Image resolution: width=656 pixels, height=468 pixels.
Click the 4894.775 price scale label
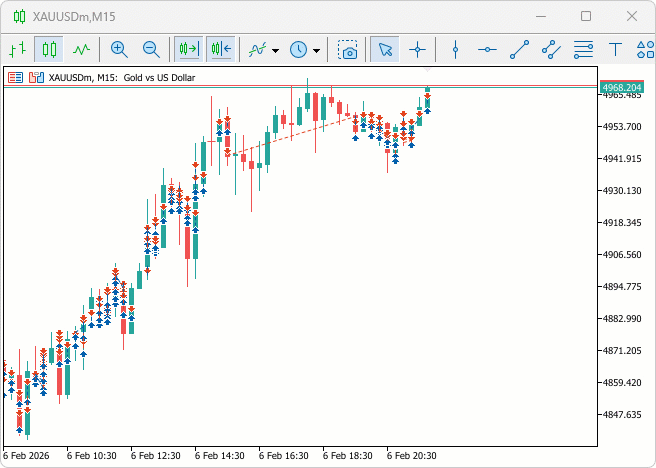pyautogui.click(x=622, y=286)
